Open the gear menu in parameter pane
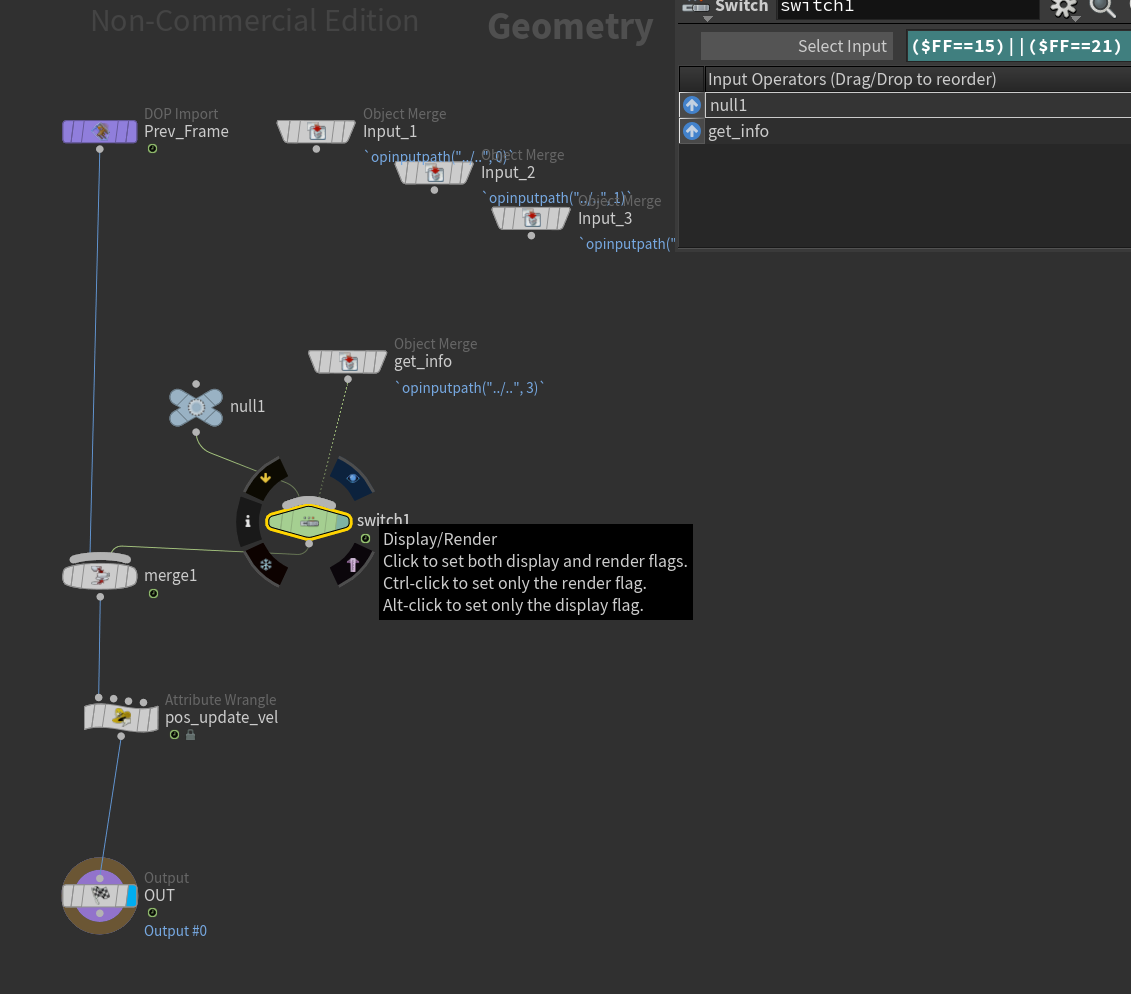1131x994 pixels. pos(1063,8)
